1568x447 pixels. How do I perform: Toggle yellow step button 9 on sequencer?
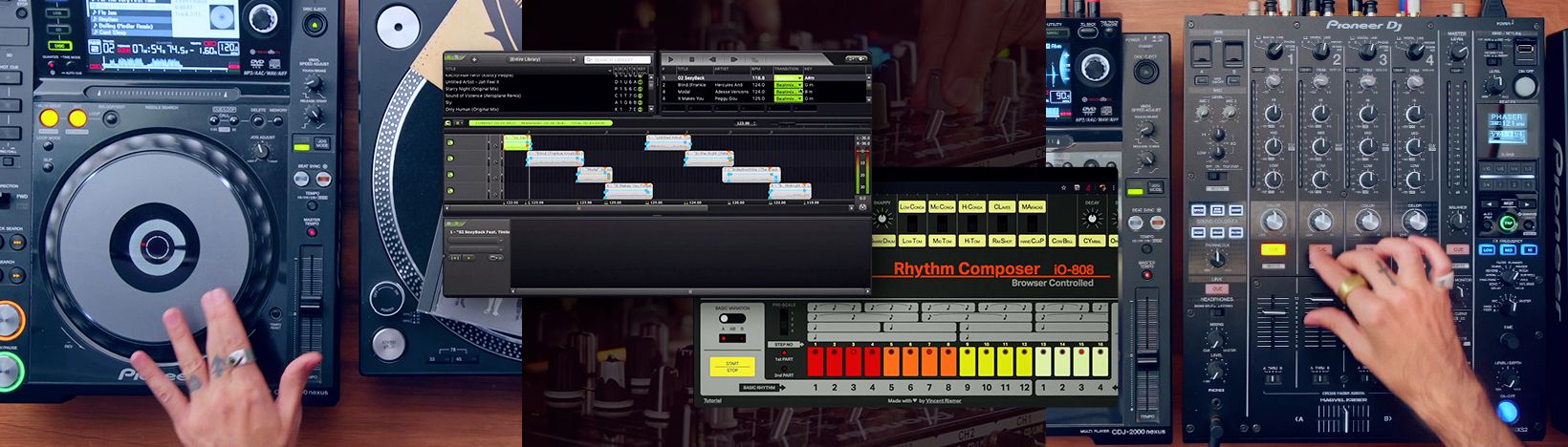[968, 361]
